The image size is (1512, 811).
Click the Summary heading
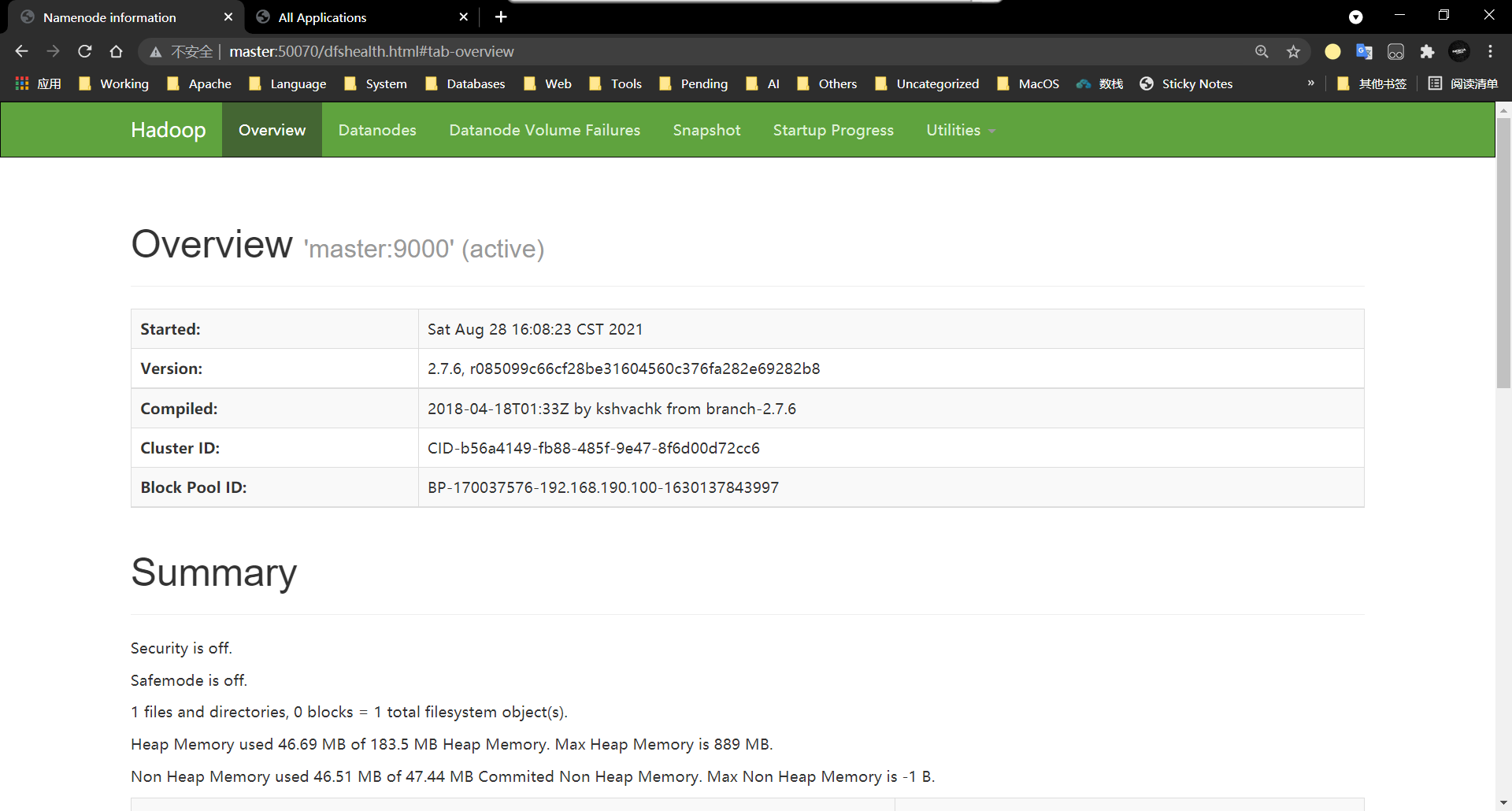click(x=214, y=572)
